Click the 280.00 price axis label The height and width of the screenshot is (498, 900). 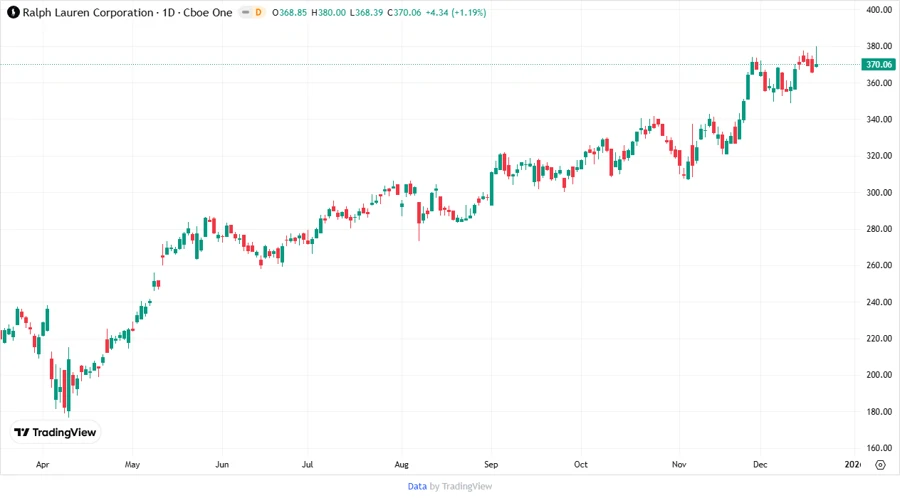tap(879, 228)
